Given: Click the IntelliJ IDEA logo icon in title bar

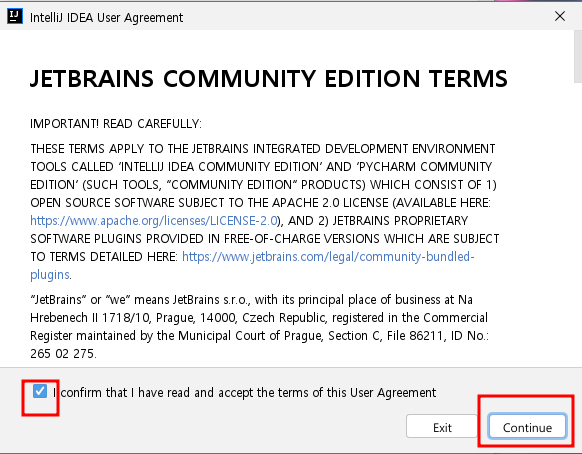Looking at the screenshot, I should coord(15,16).
